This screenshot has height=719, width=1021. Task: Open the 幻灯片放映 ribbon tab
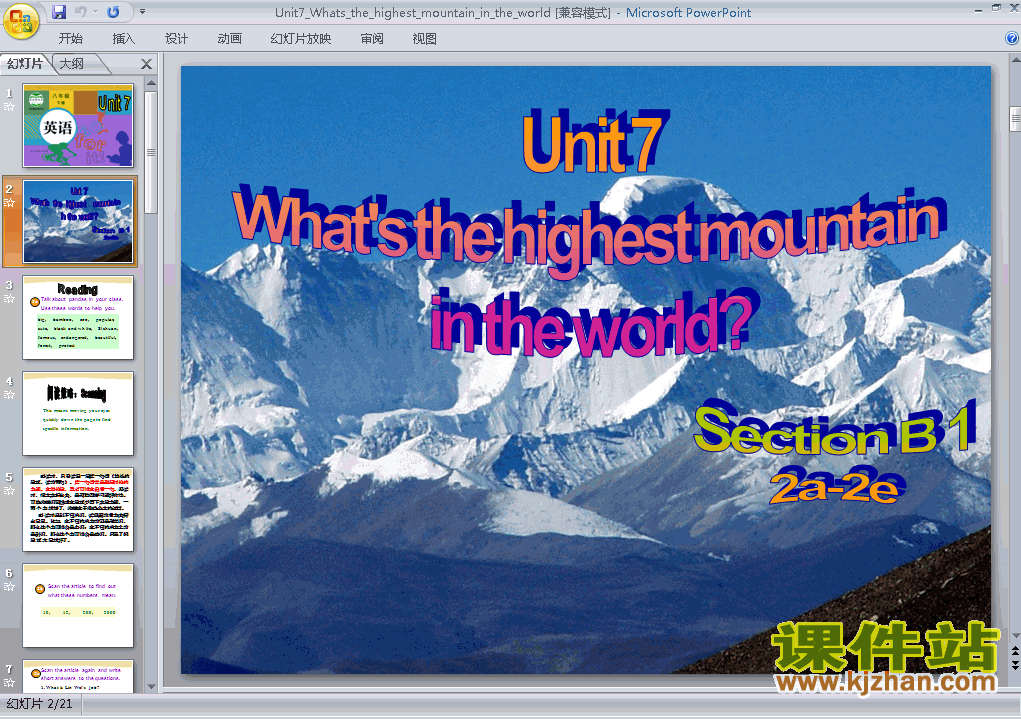301,38
